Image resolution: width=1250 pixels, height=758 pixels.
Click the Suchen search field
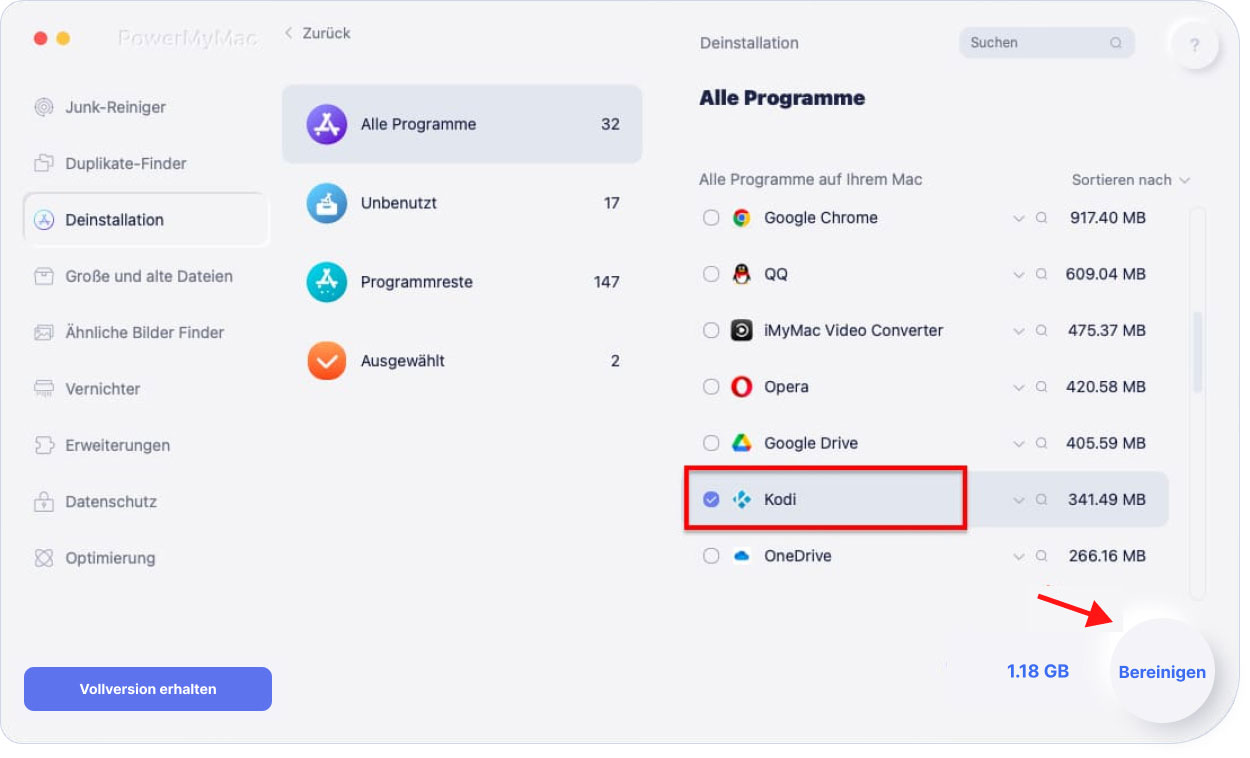1047,43
